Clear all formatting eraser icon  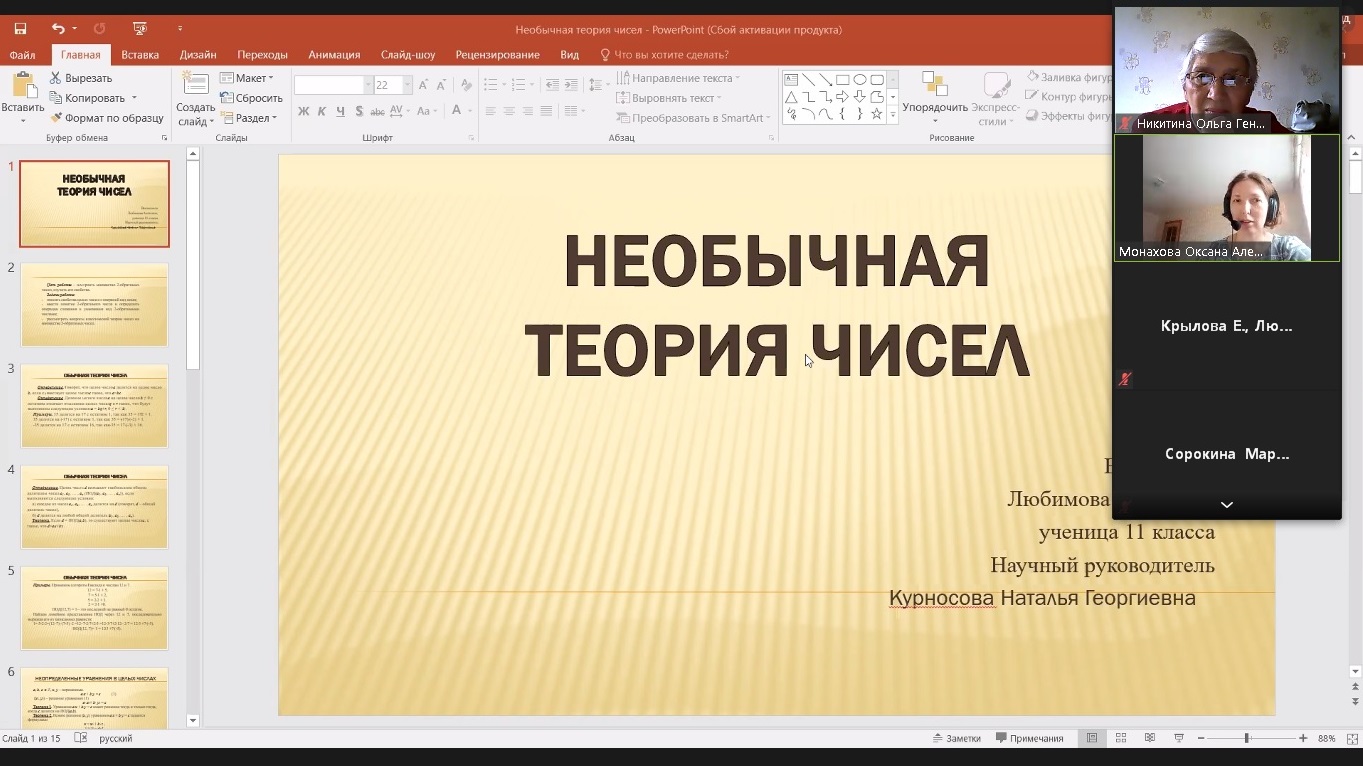pos(466,85)
